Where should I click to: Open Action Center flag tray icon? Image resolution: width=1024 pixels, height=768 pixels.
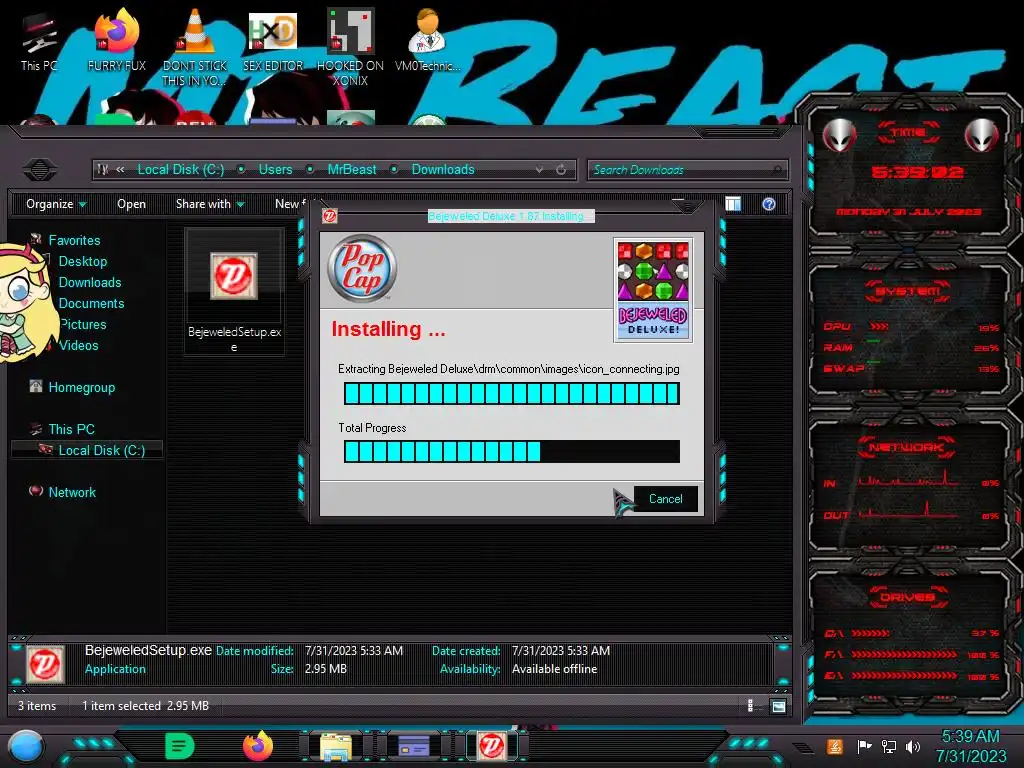coord(864,746)
